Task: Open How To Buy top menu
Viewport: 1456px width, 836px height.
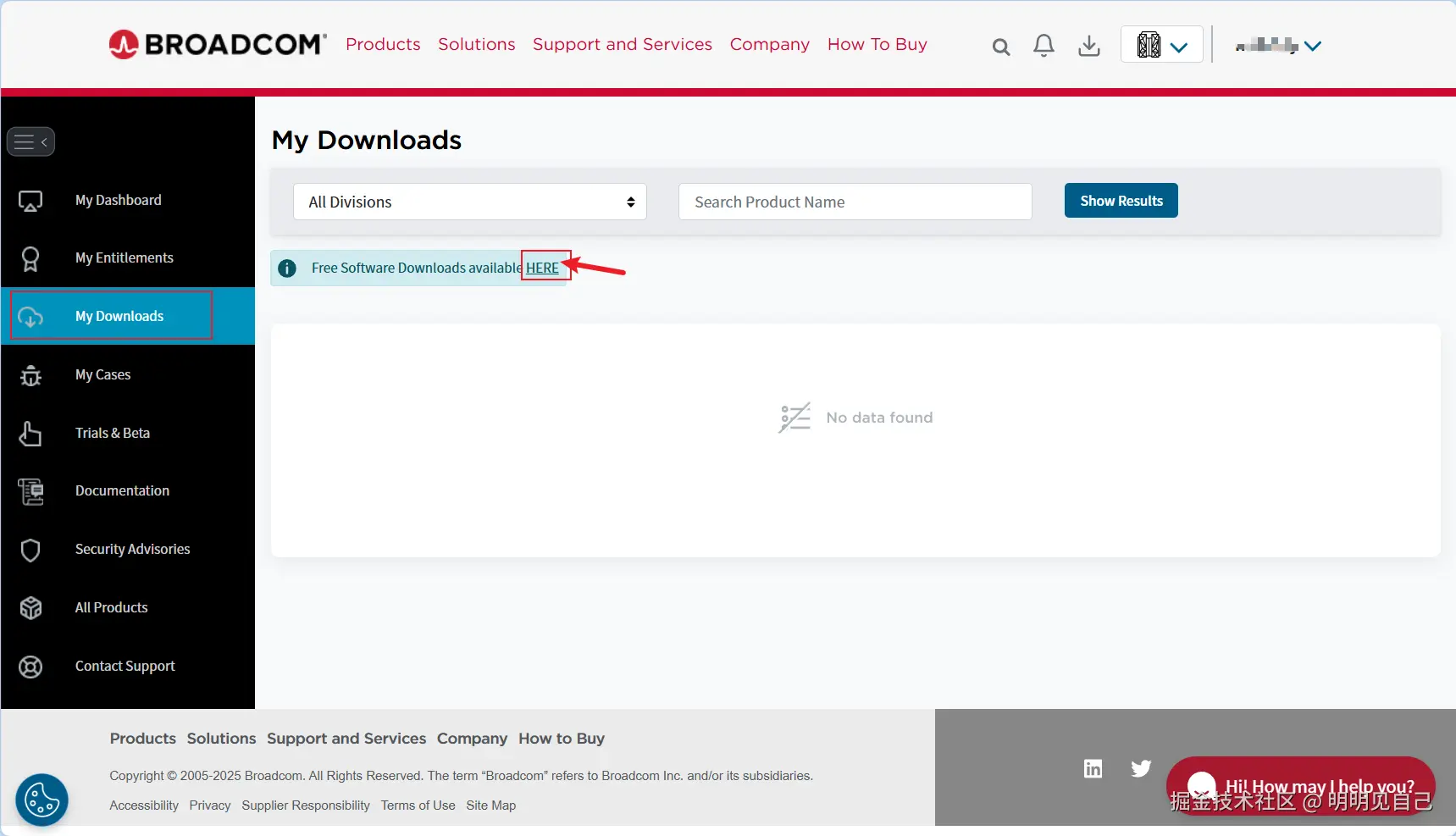Action: point(877,44)
